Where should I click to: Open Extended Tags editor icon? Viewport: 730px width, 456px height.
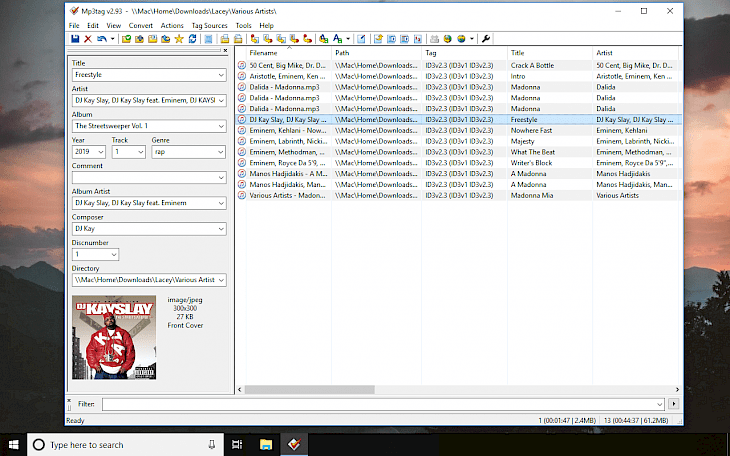361,39
